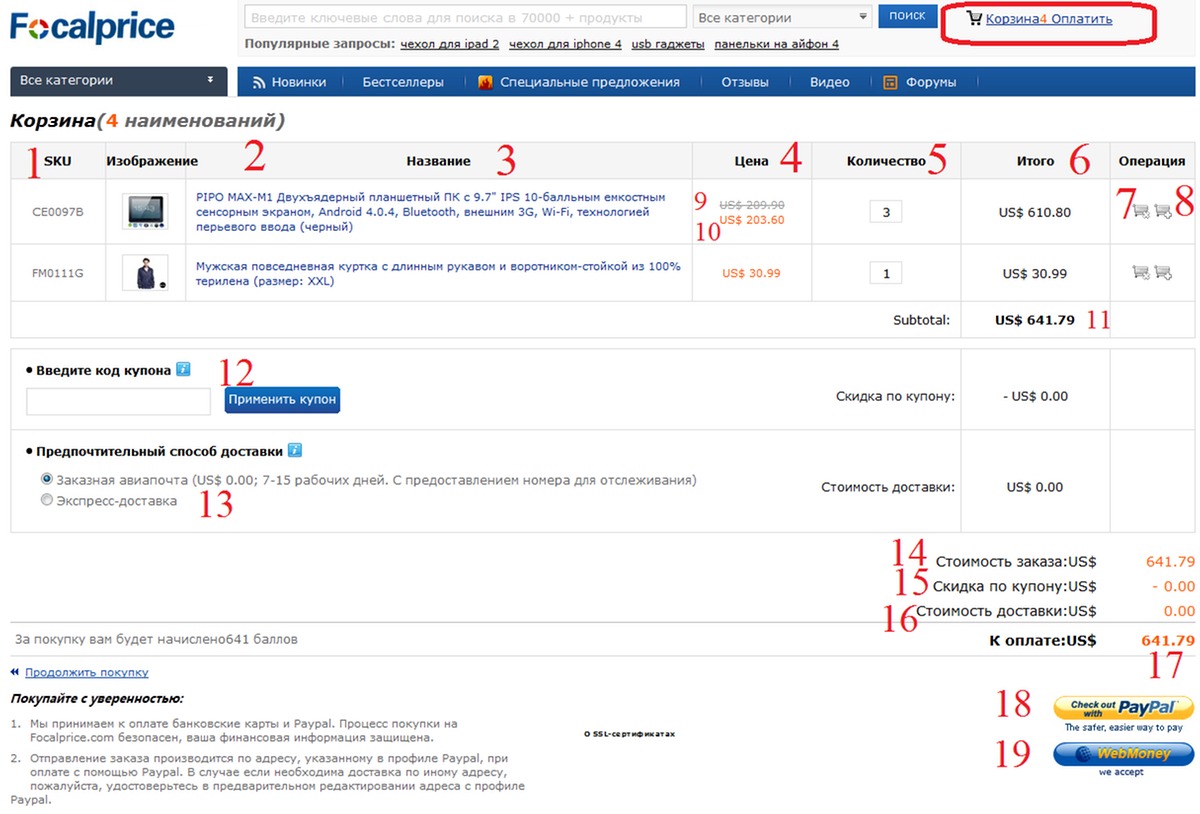Open the PIPO tablet product thumbnail
This screenshot has height=814, width=1200.
coord(145,212)
